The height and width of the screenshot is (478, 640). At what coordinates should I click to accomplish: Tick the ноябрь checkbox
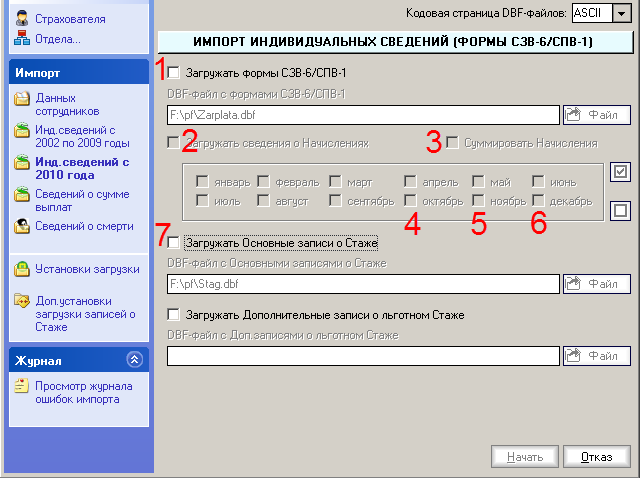tap(478, 200)
